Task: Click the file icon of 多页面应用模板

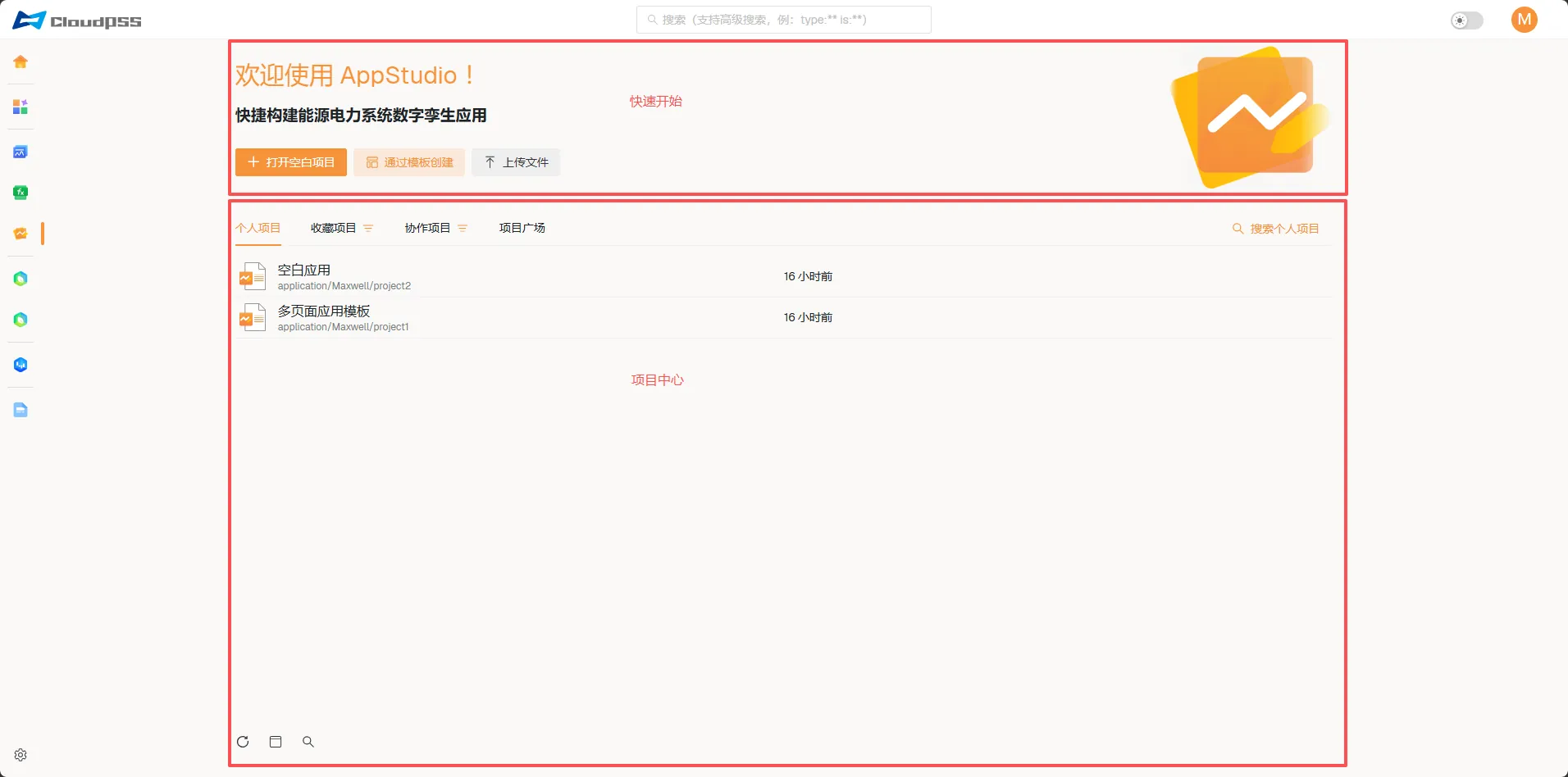Action: (252, 317)
